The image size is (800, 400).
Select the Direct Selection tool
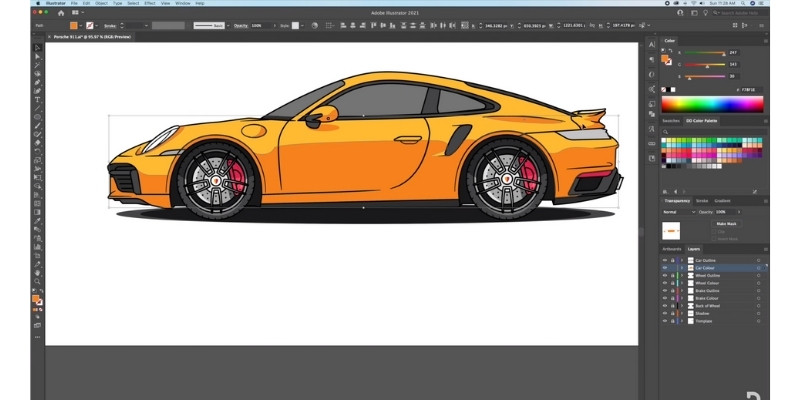37,56
